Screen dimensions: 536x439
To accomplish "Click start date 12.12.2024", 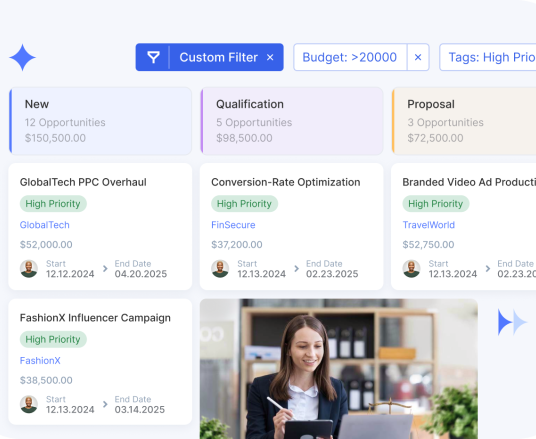I will tap(70, 274).
